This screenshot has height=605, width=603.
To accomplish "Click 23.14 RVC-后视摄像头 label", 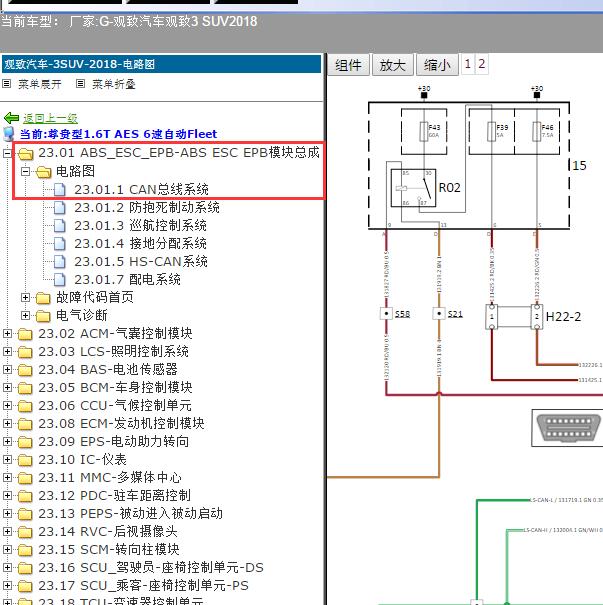I will 108,532.
